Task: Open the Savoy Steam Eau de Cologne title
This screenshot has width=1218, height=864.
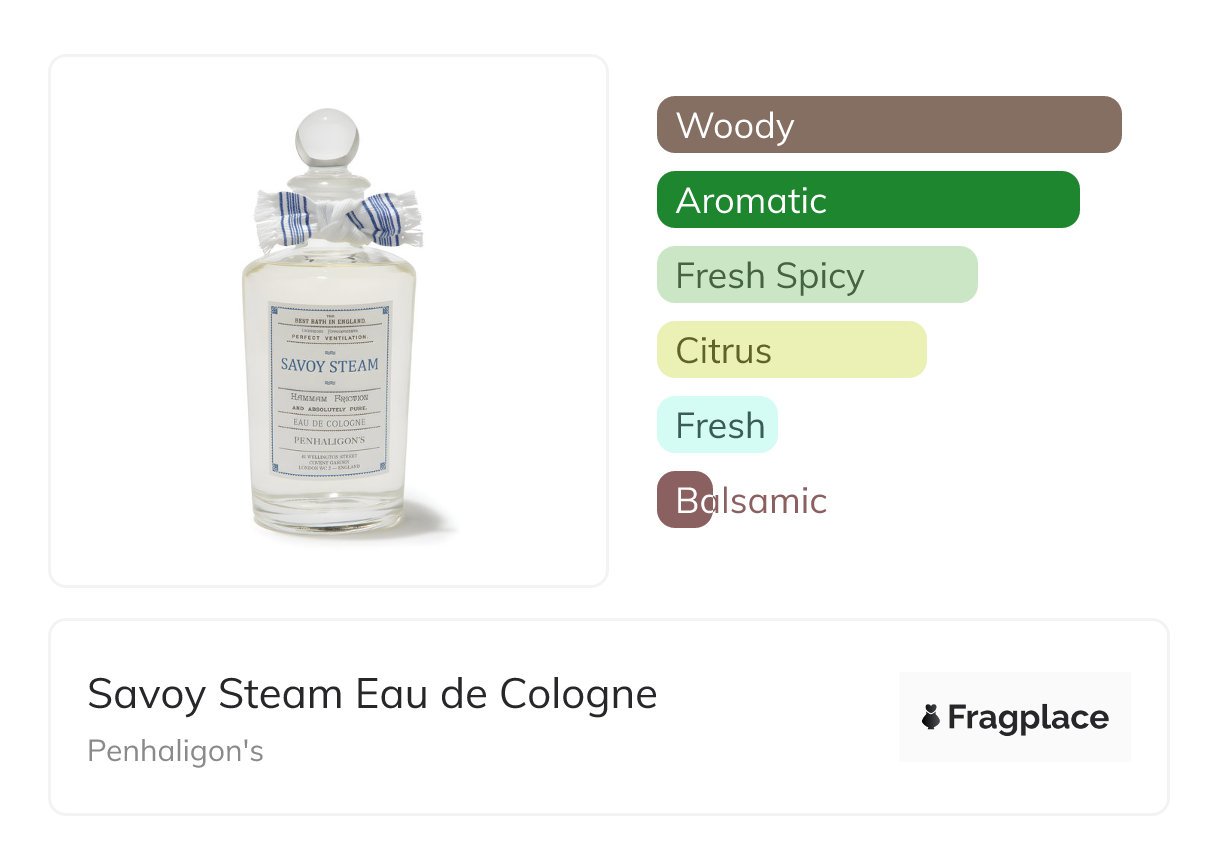Action: [372, 693]
